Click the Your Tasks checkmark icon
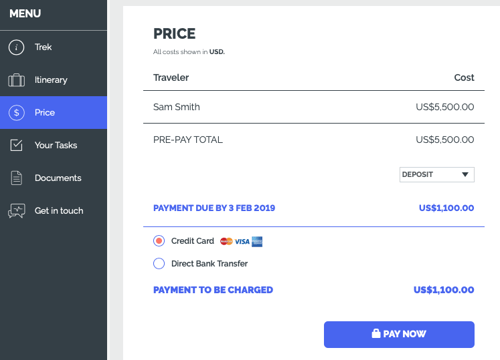Image resolution: width=500 pixels, height=360 pixels. (16, 145)
